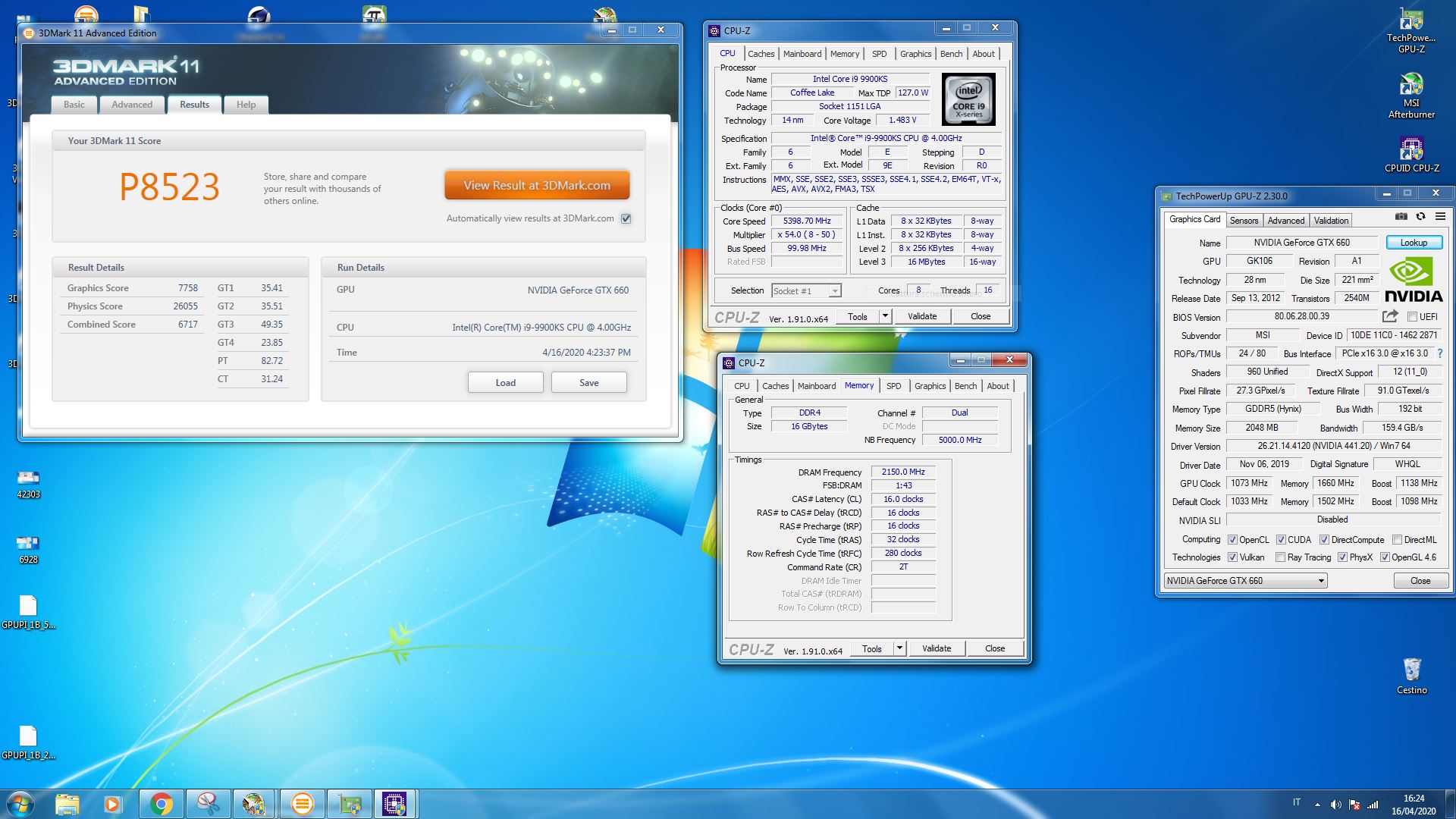Toggle Vulkan checkbox
This screenshot has width=1456, height=819.
[1232, 557]
